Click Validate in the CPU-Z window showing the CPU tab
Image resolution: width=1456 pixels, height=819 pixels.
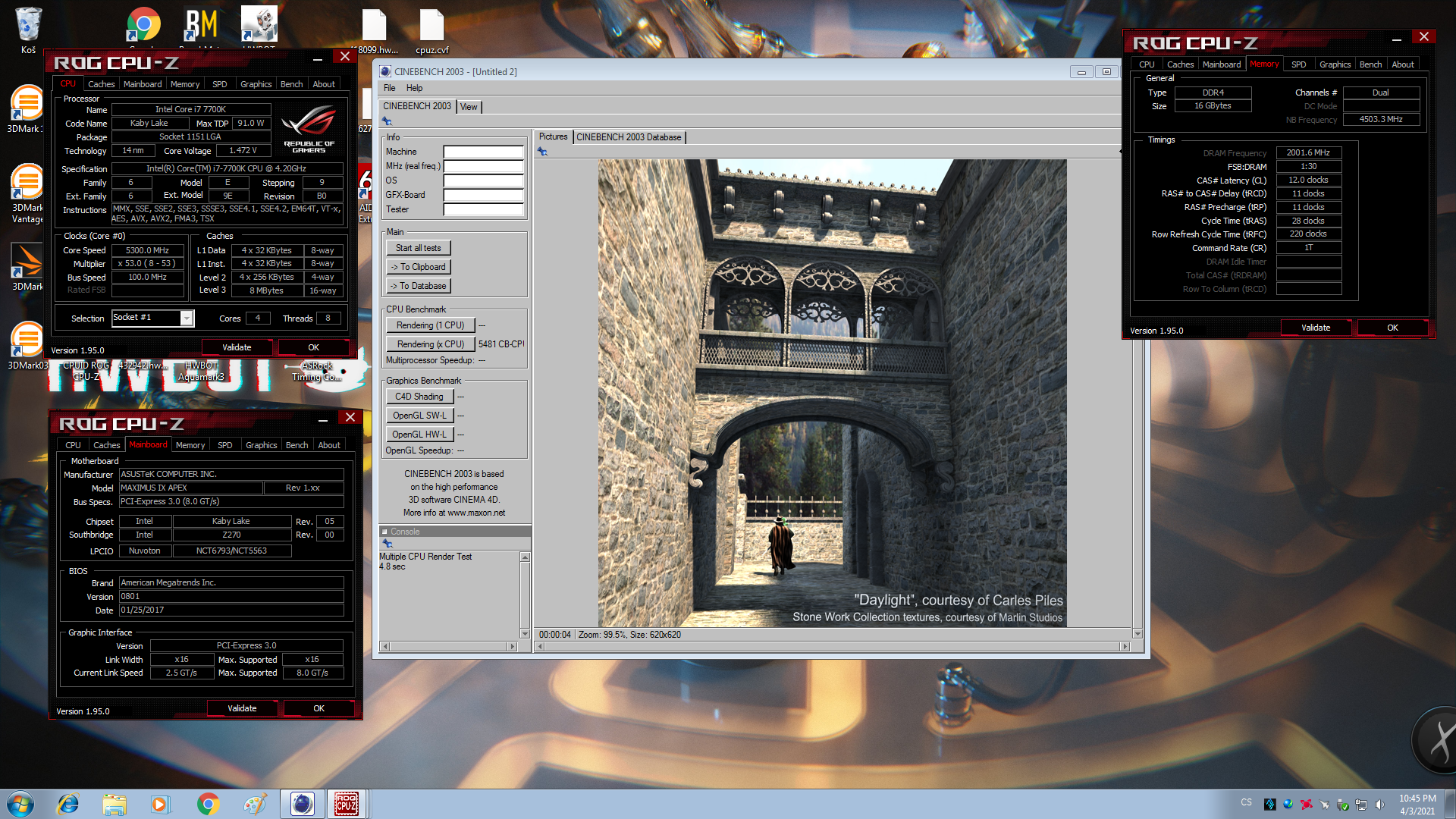pos(237,347)
